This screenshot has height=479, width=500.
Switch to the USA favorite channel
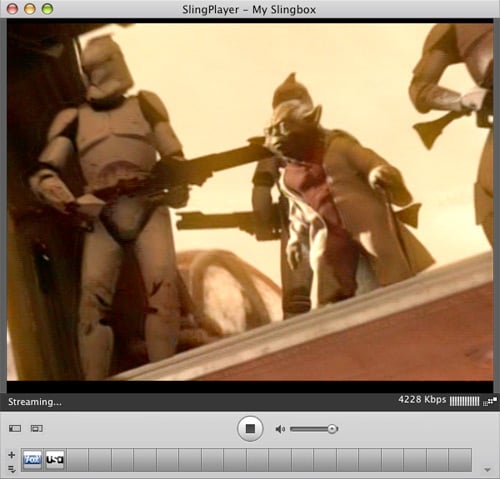55,460
